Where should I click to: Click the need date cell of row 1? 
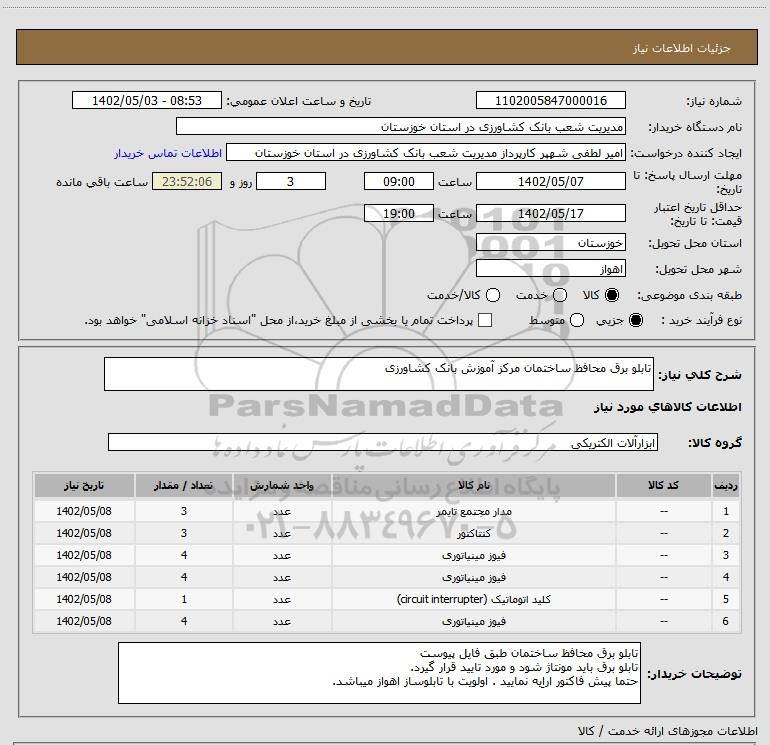(84, 511)
